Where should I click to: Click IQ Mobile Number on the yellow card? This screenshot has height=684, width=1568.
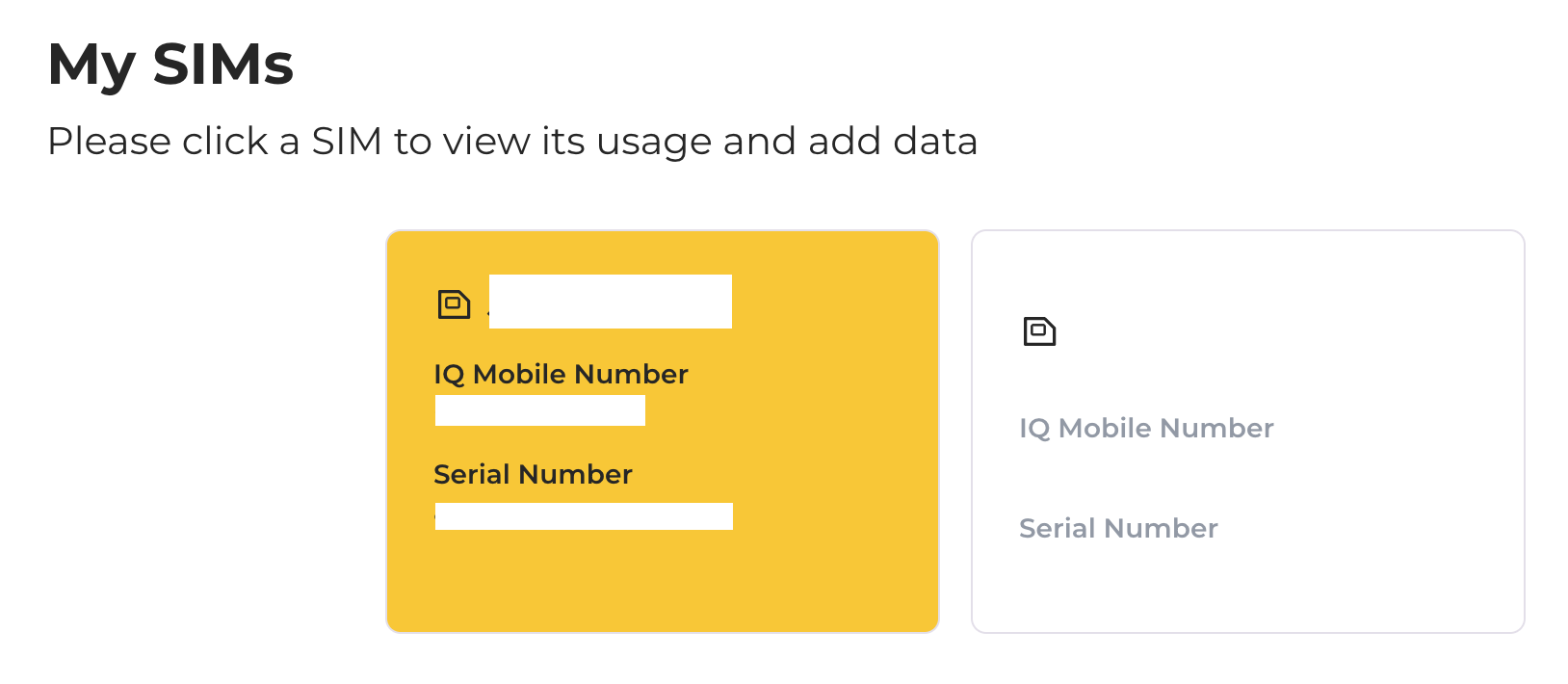click(x=560, y=374)
